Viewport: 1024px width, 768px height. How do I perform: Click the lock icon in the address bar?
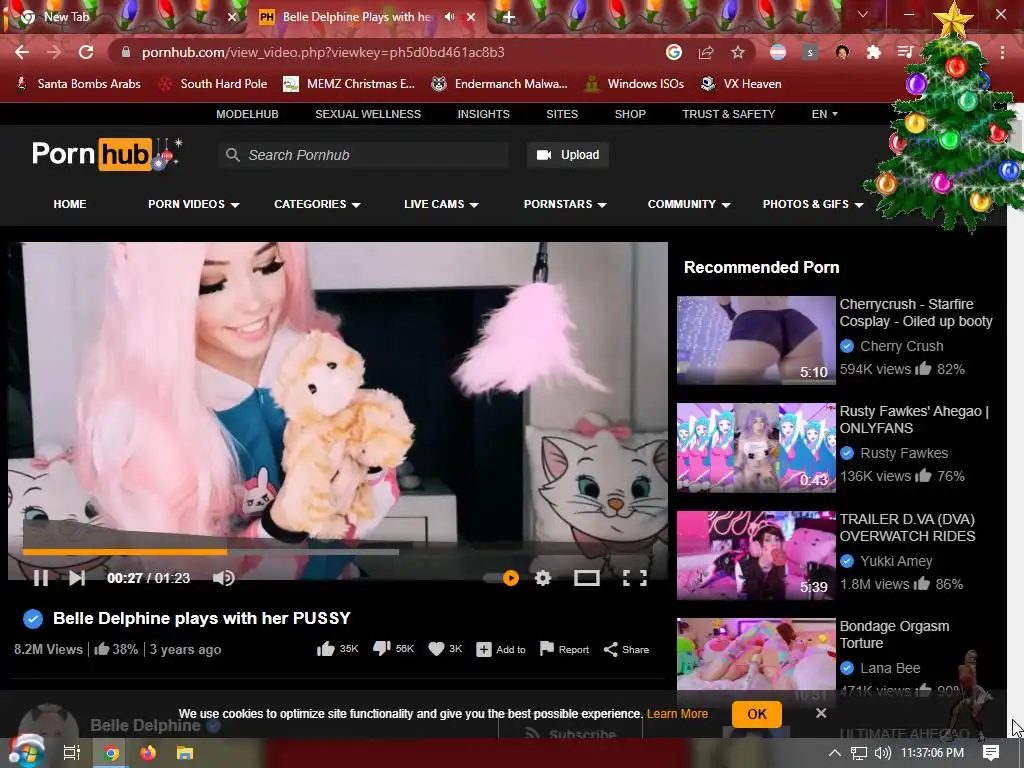(126, 52)
